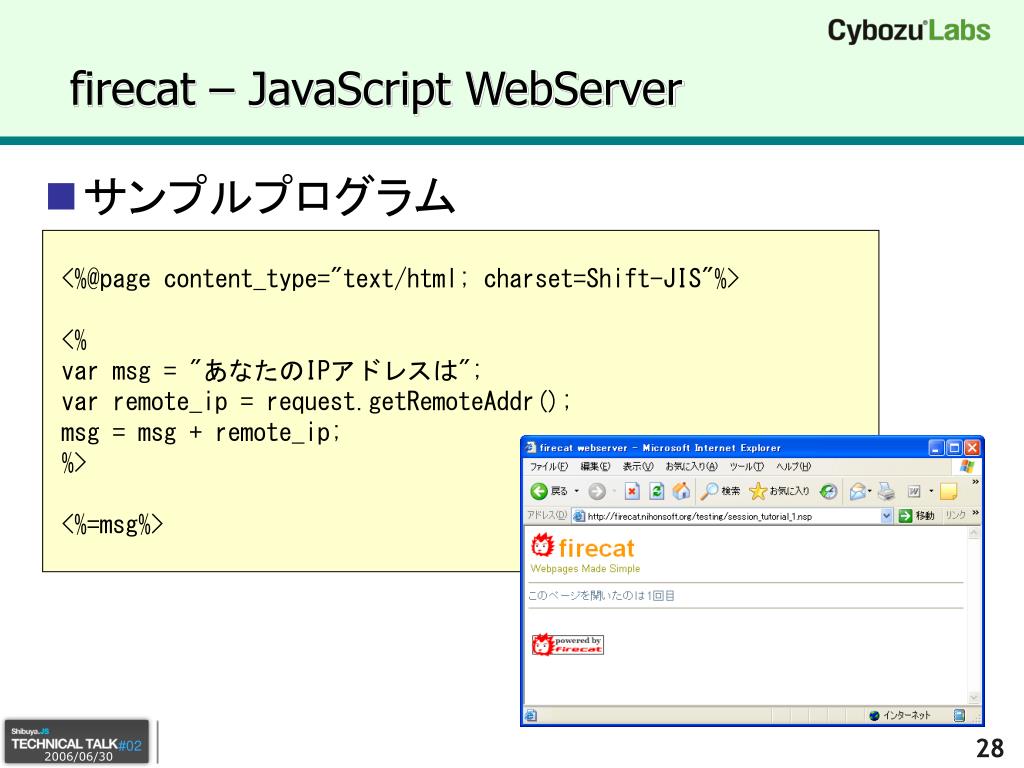Click the Back (戻る) arrow button
The image size is (1024, 768).
coord(539,491)
